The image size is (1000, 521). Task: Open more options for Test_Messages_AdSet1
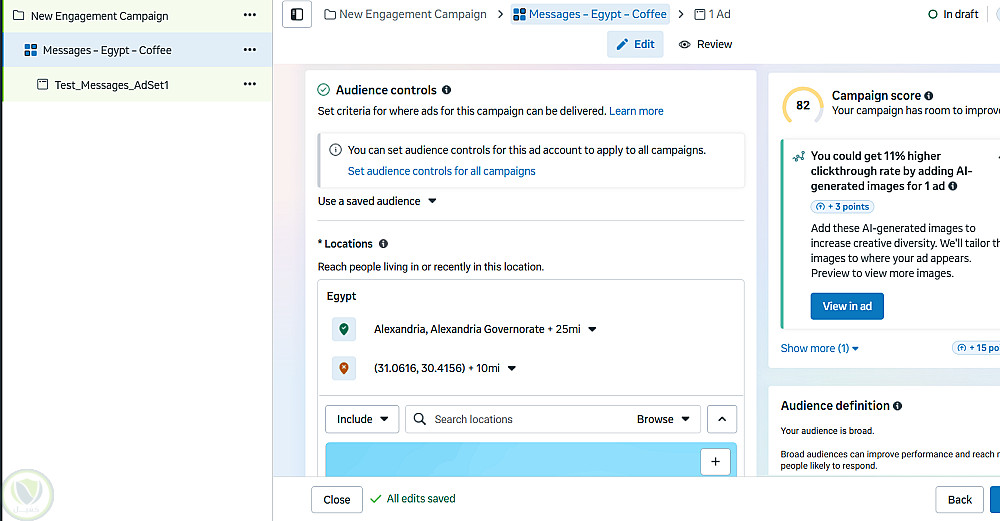coord(249,84)
